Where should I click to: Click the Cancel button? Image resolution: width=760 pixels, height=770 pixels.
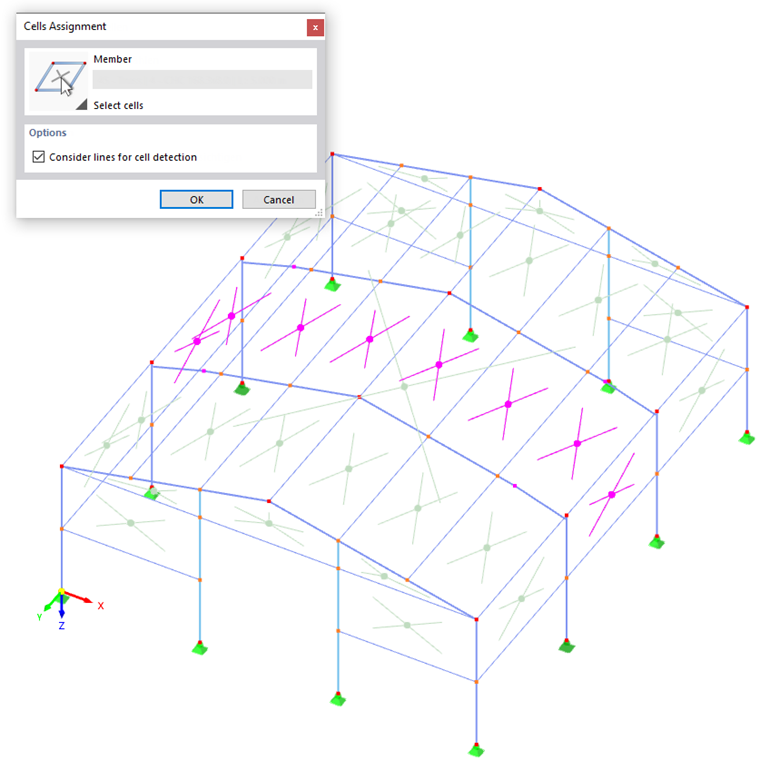click(x=279, y=199)
